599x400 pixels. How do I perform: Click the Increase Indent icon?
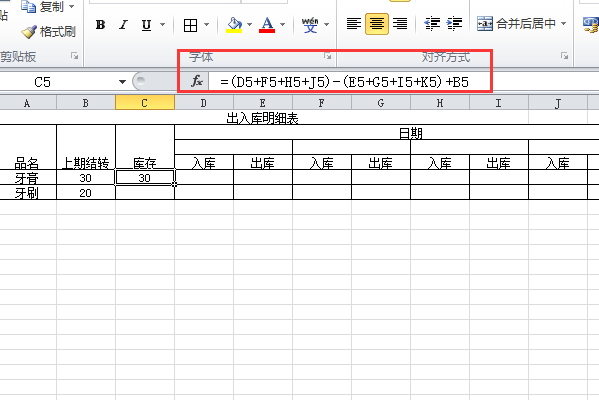pos(454,24)
